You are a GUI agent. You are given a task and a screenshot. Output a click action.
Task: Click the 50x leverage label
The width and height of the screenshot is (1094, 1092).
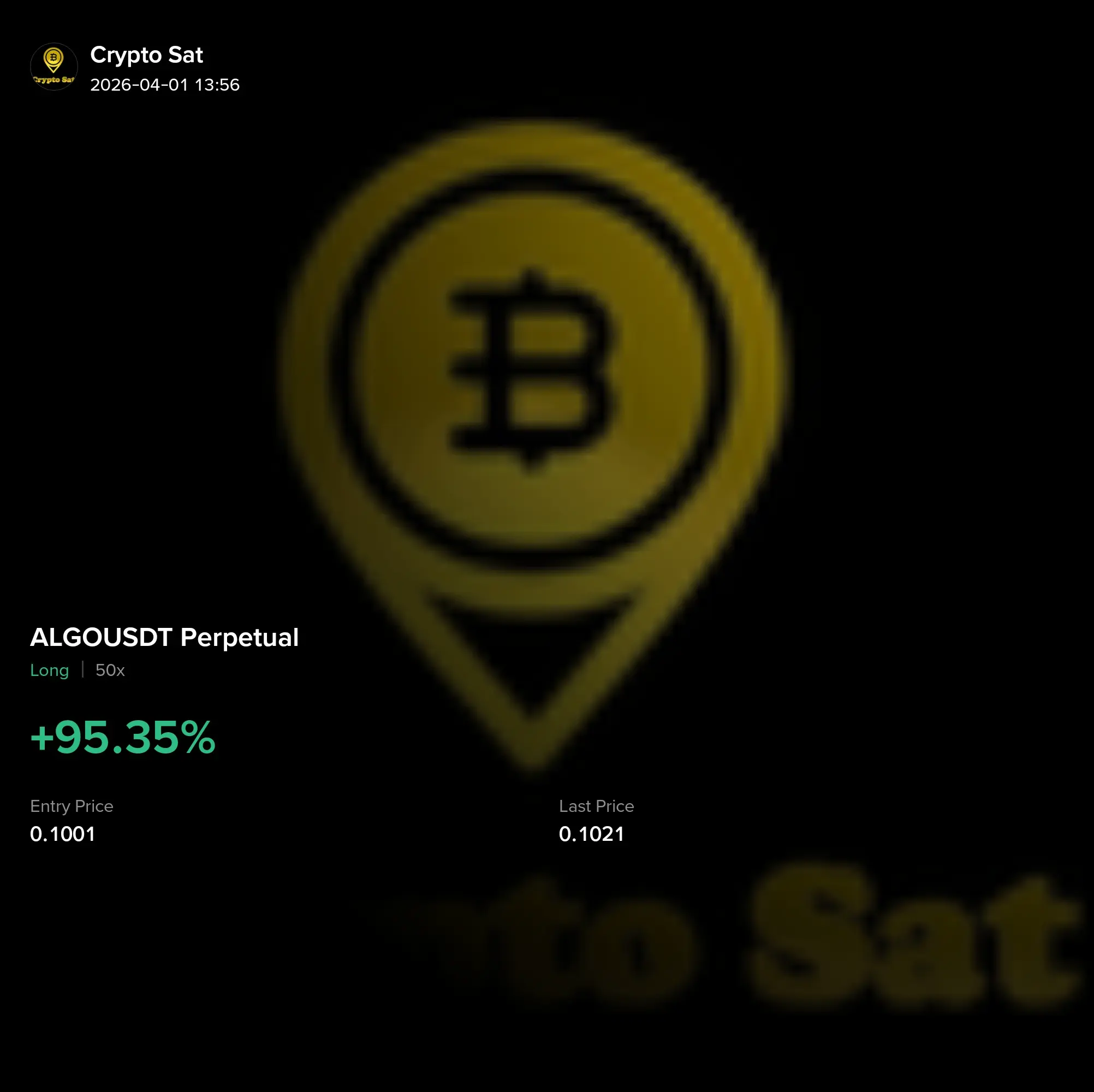(x=110, y=670)
